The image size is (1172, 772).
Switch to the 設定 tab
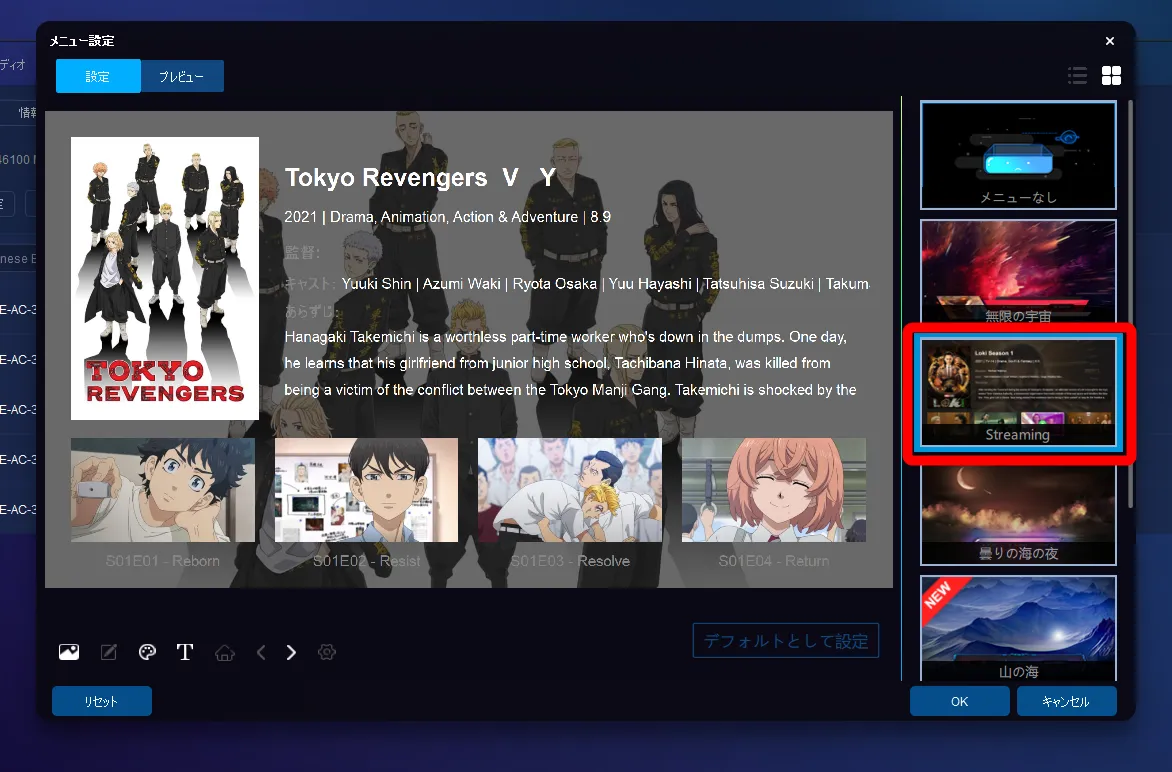point(98,76)
